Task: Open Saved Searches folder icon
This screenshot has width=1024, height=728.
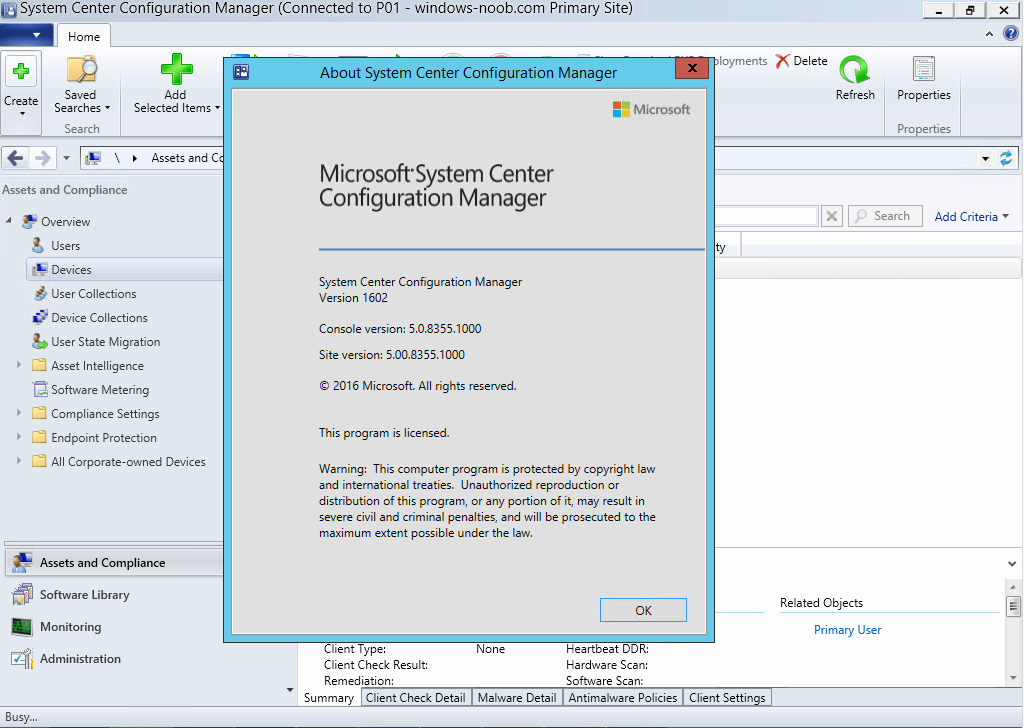Action: click(82, 70)
